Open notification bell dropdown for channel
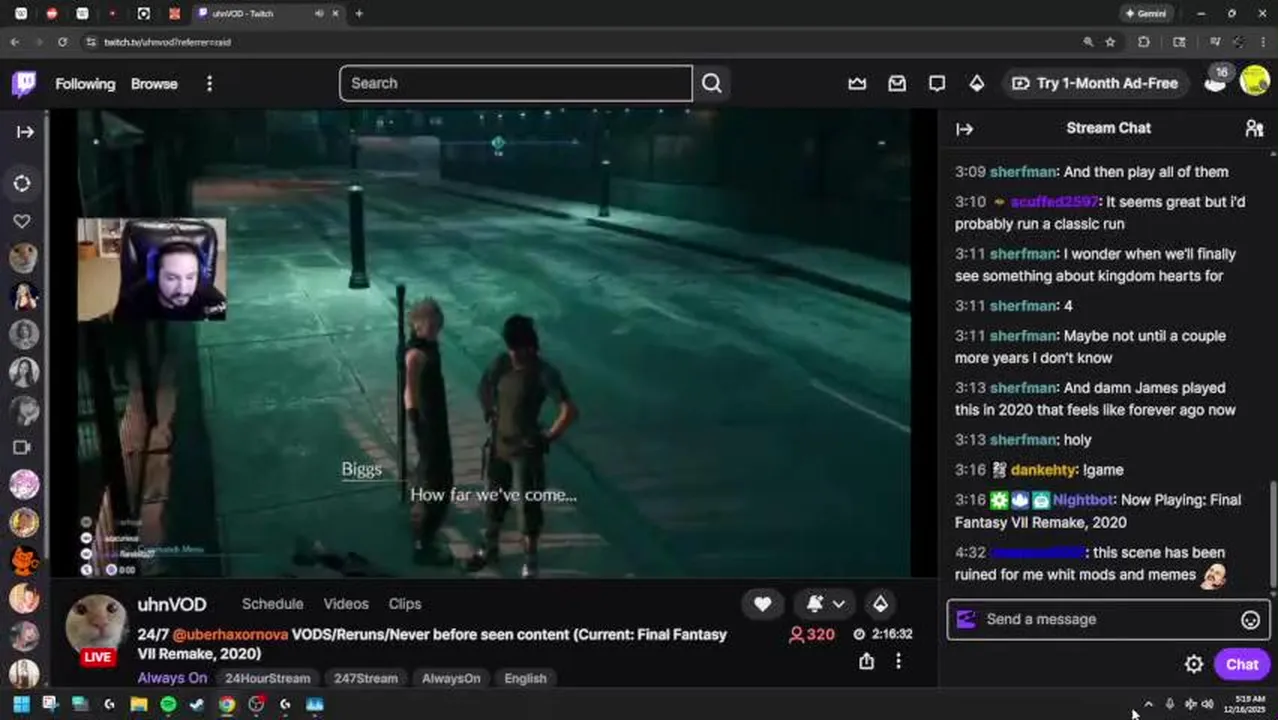1278x720 pixels. click(826, 604)
